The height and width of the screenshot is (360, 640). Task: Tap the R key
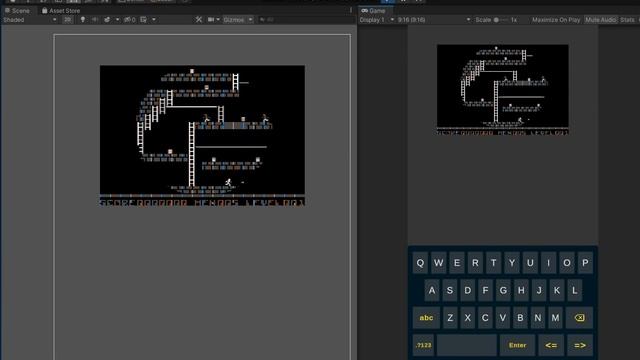[475, 263]
